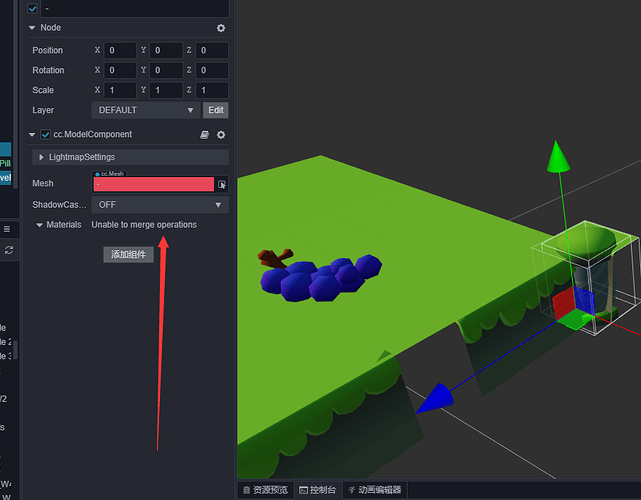
Task: Select the blue plane gizmo handle
Action: 585,300
